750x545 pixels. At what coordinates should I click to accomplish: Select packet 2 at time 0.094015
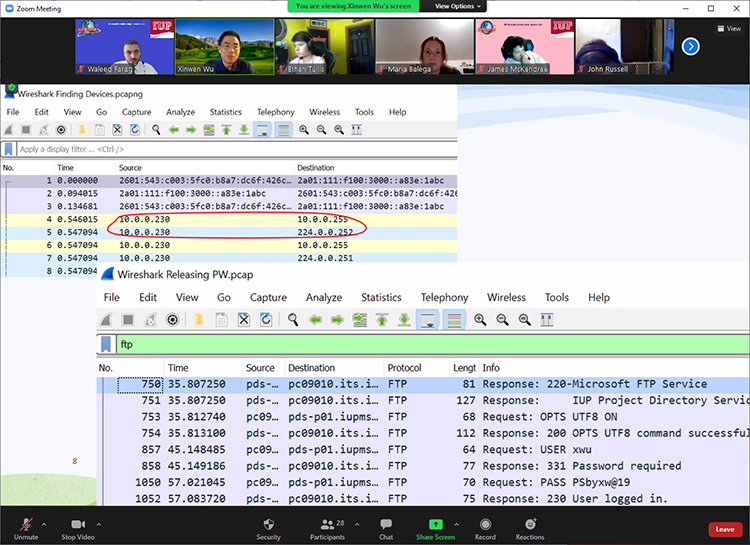click(x=229, y=193)
